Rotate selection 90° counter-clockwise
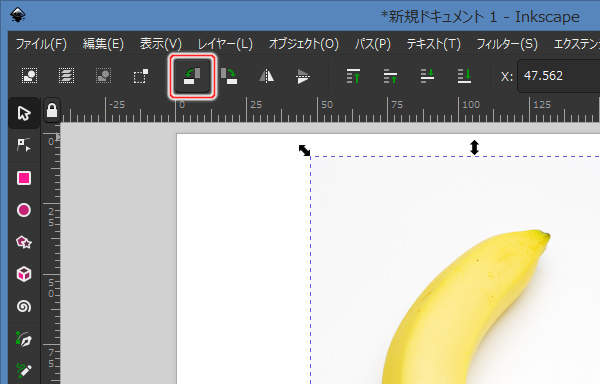The height and width of the screenshot is (384, 600). (x=192, y=76)
